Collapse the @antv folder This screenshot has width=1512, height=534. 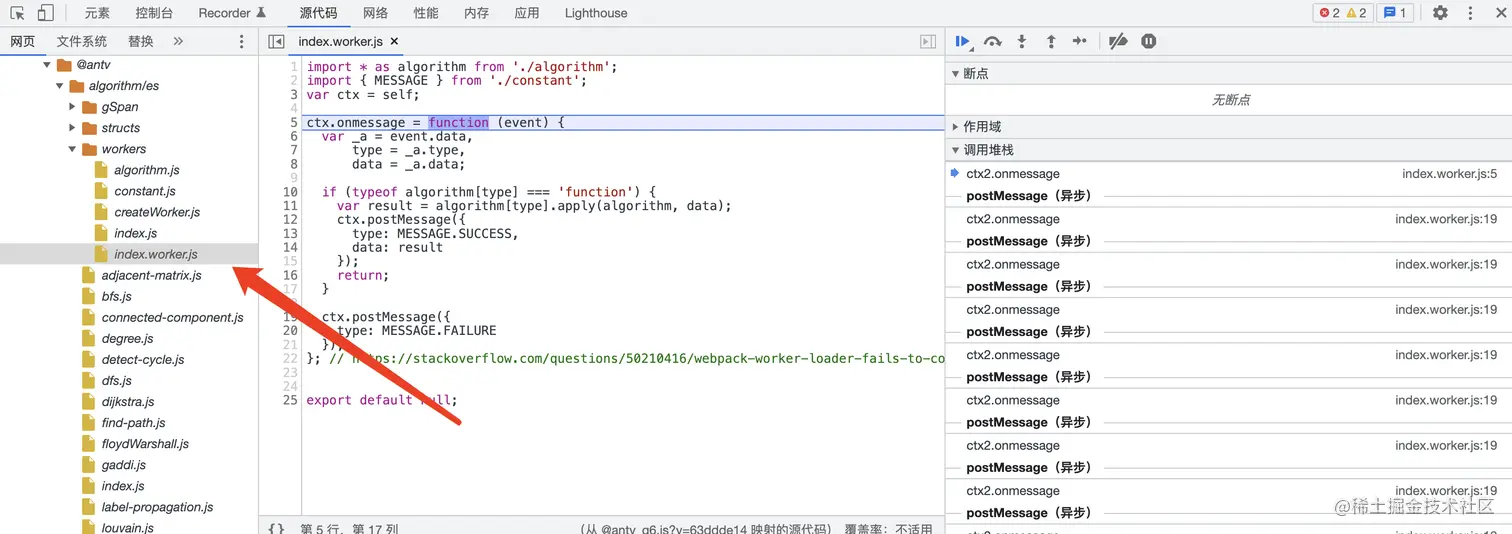point(47,65)
